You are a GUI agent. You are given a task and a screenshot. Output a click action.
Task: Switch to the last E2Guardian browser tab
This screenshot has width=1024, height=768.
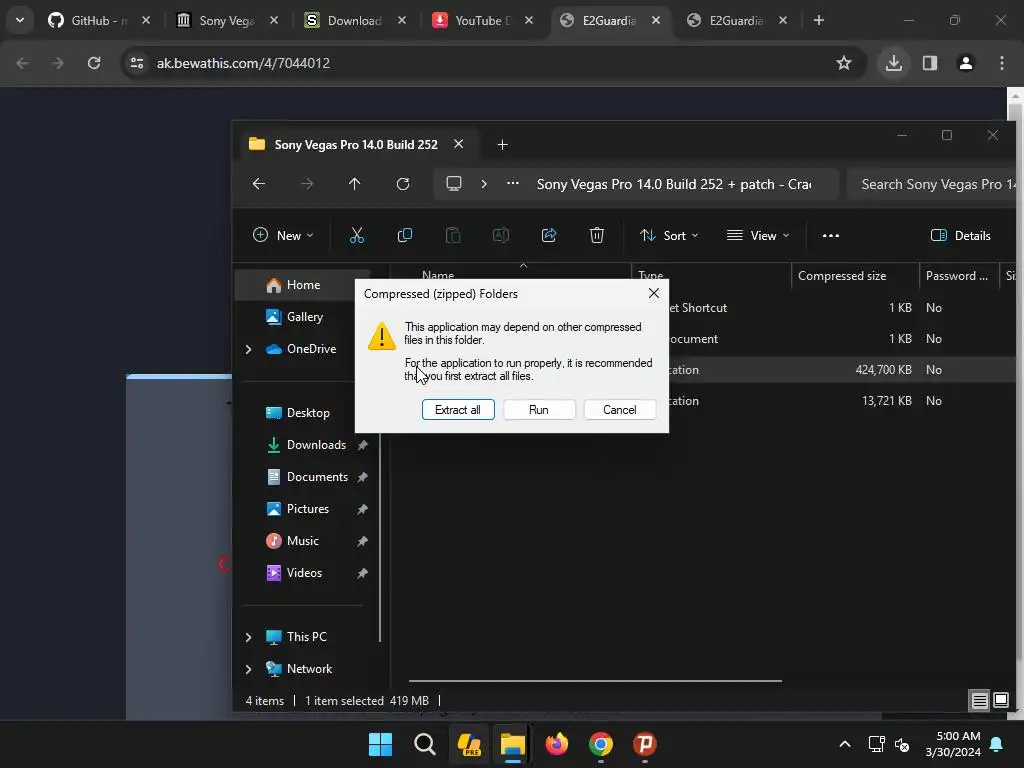[737, 20]
